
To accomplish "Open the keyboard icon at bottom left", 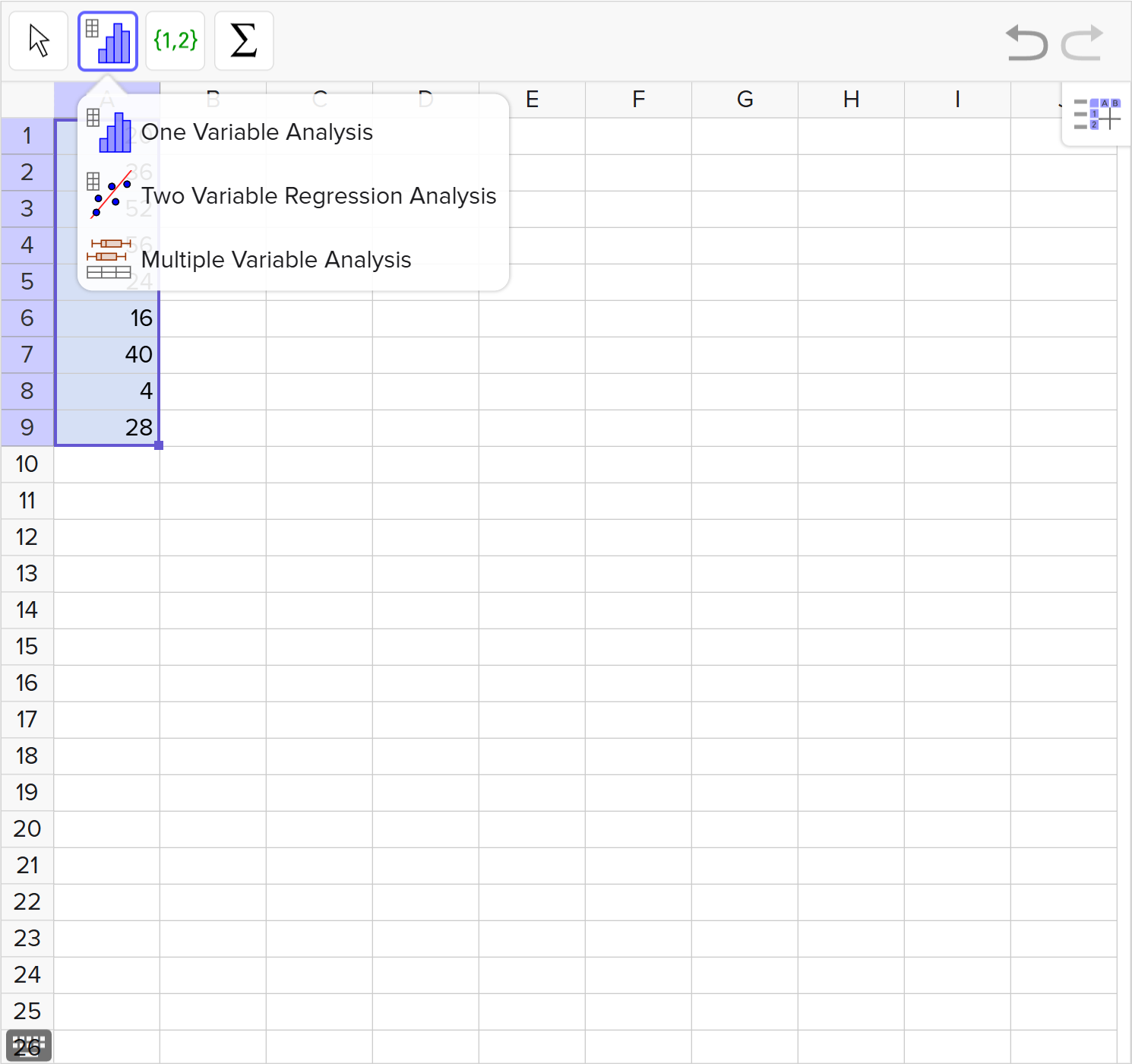I will click(x=29, y=1046).
